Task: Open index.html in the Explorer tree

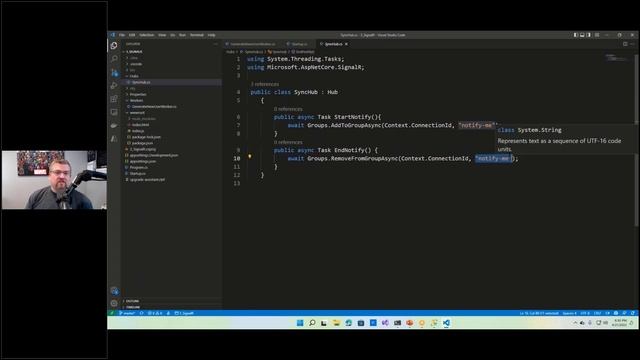Action: point(140,125)
